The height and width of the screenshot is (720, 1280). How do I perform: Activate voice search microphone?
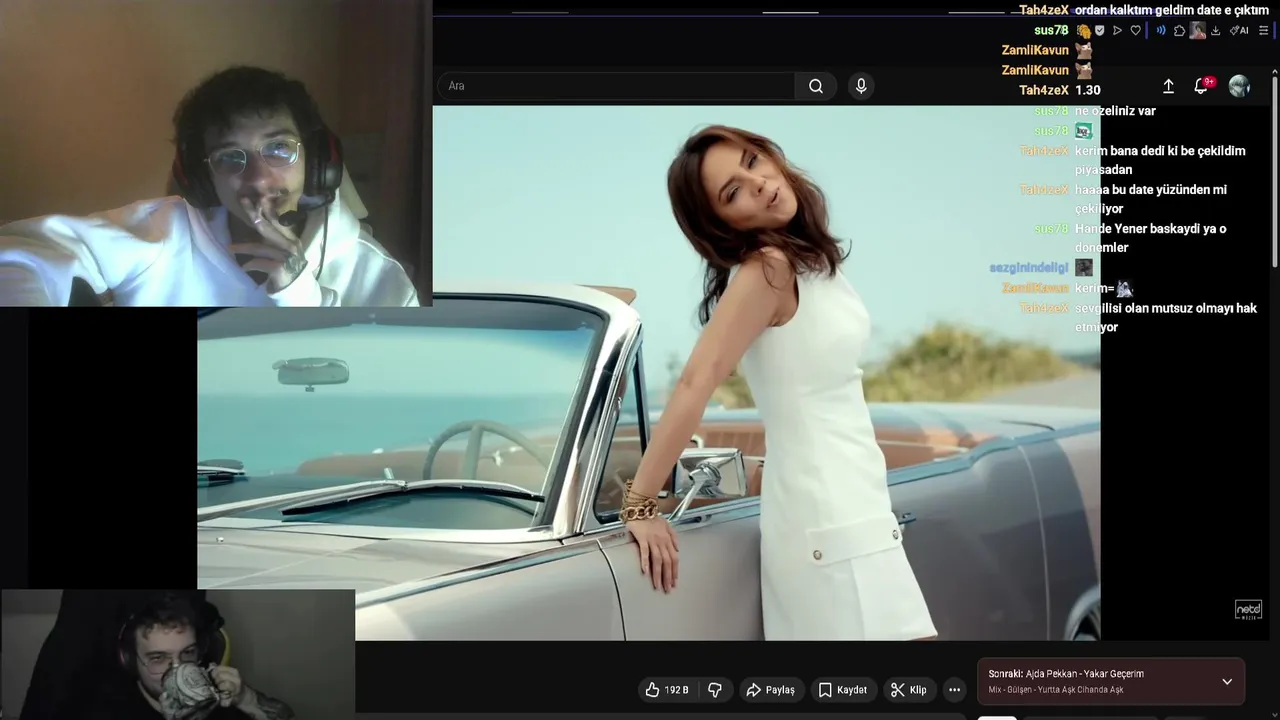pyautogui.click(x=861, y=86)
